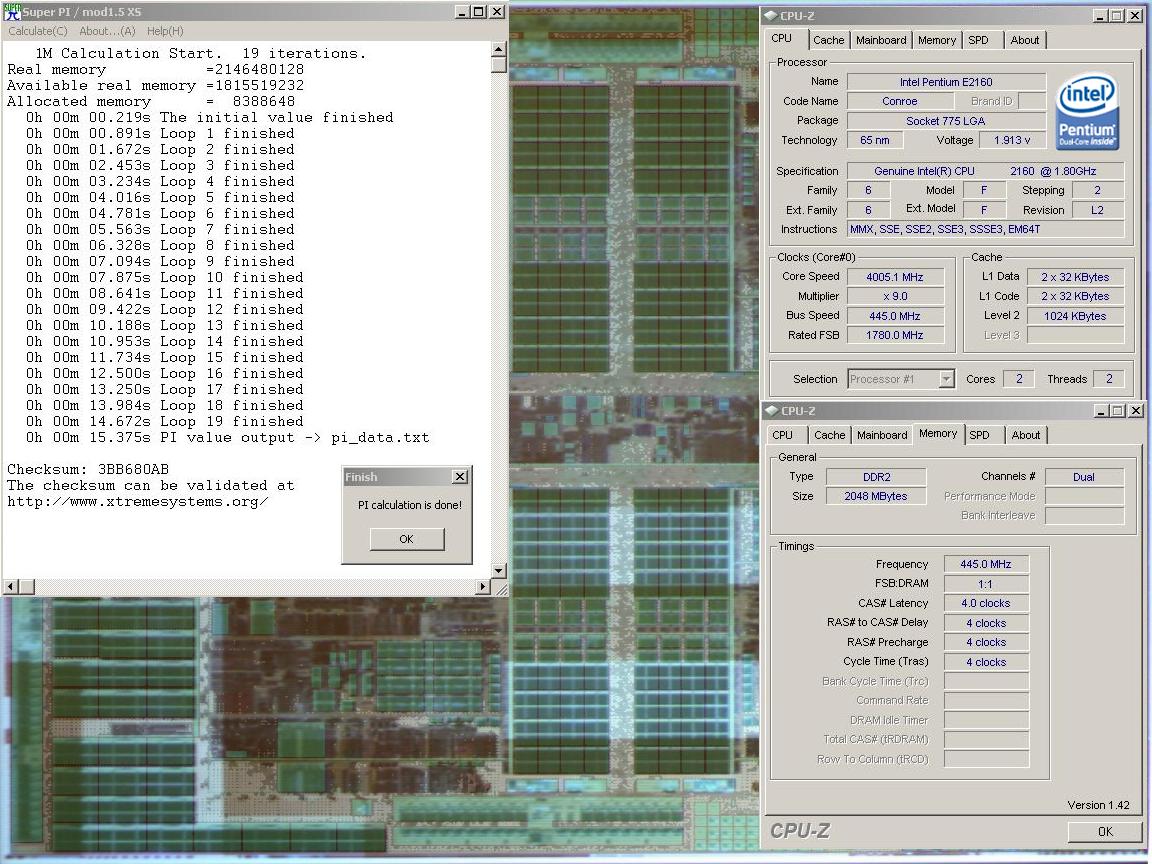Minimize the top CPU-Z window

click(x=1100, y=16)
